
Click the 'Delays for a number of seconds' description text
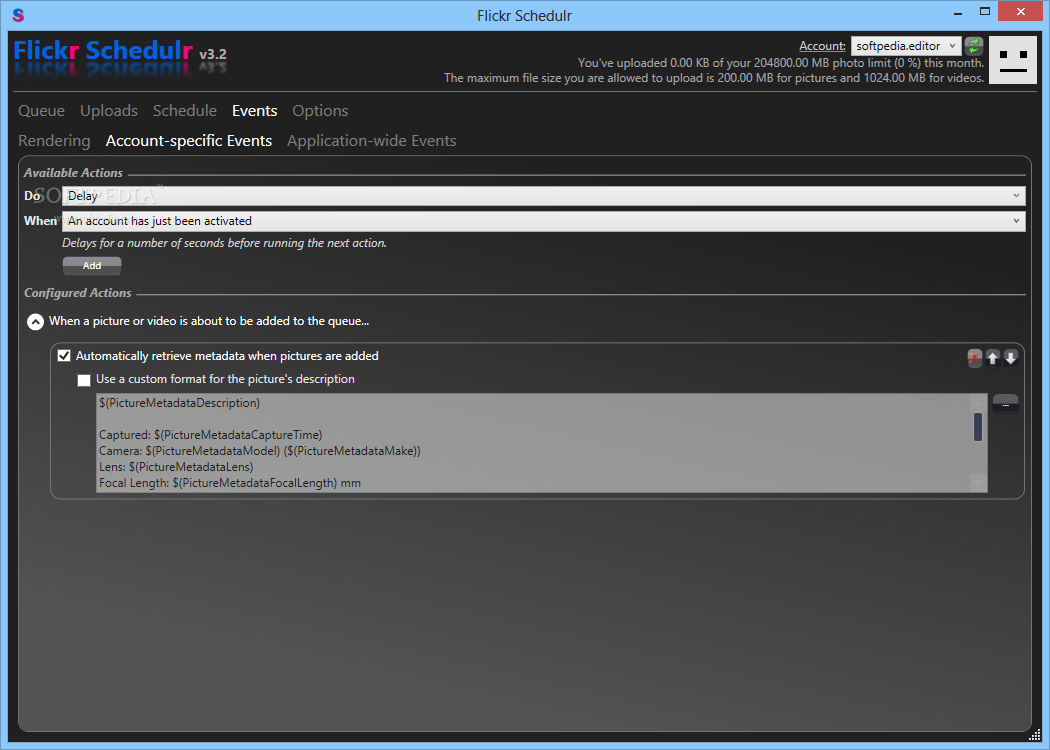click(x=224, y=243)
